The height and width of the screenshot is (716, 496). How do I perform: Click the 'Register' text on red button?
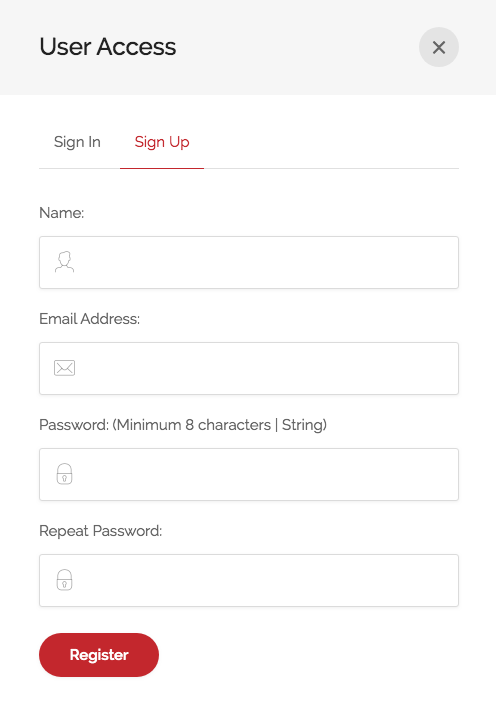click(x=99, y=655)
